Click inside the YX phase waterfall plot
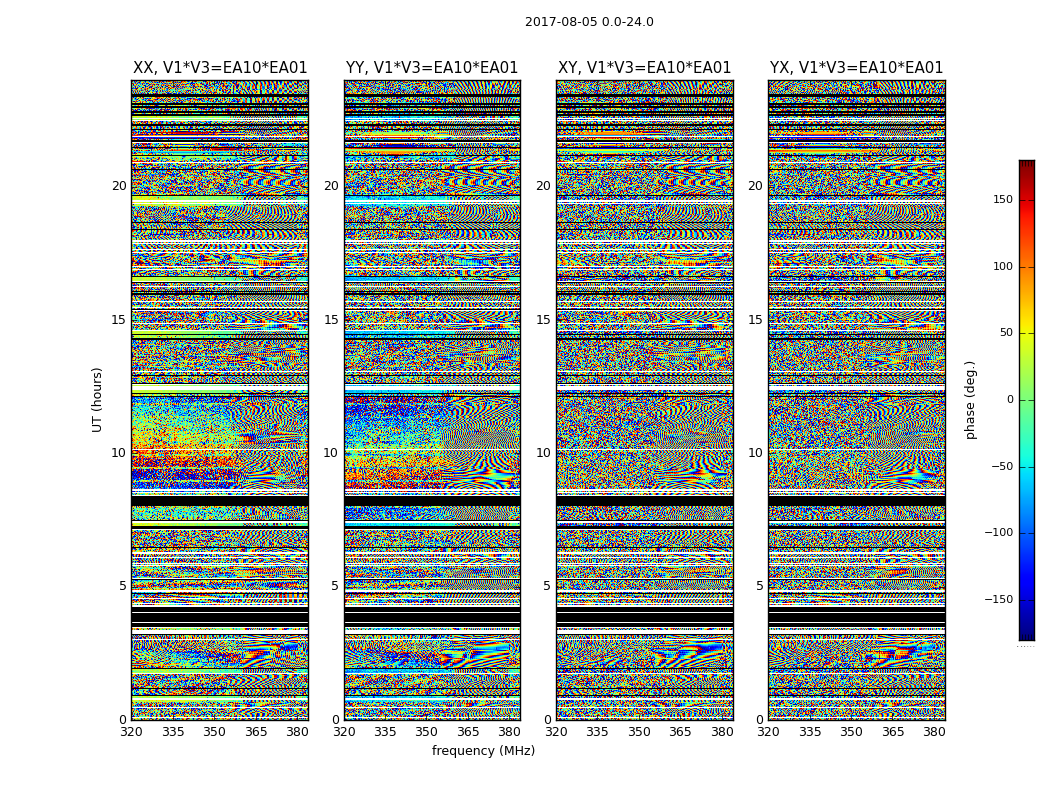The height and width of the screenshot is (800, 1050). click(856, 400)
